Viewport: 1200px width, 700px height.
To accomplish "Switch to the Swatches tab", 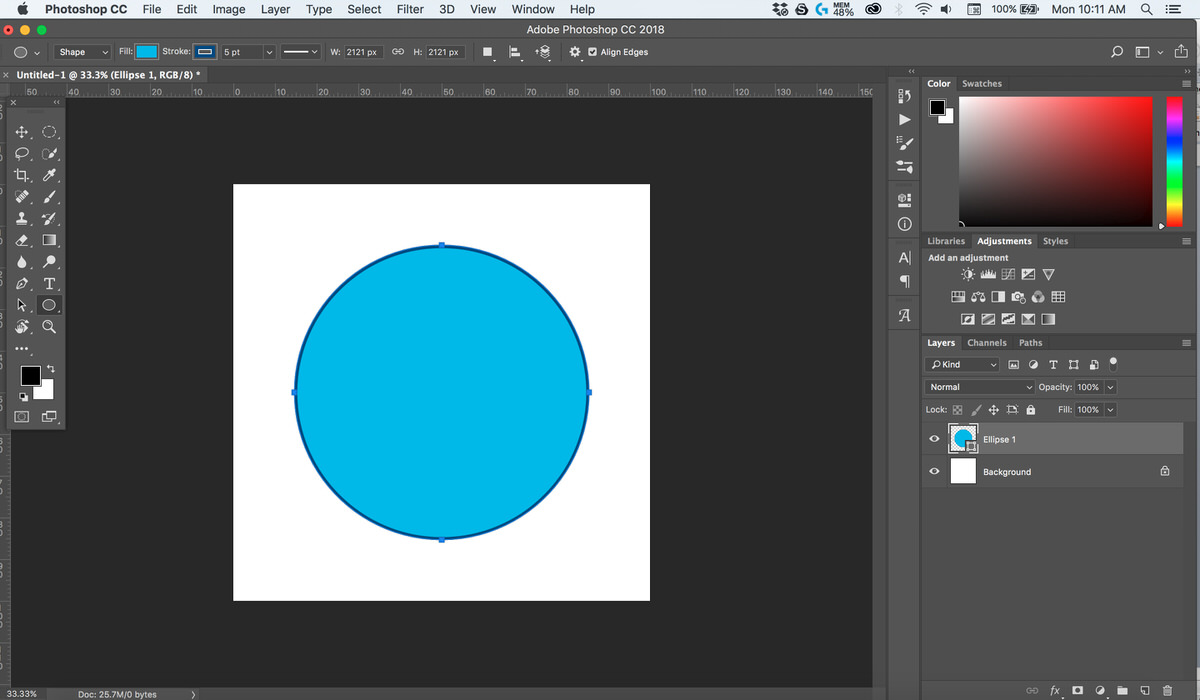I will click(x=982, y=84).
